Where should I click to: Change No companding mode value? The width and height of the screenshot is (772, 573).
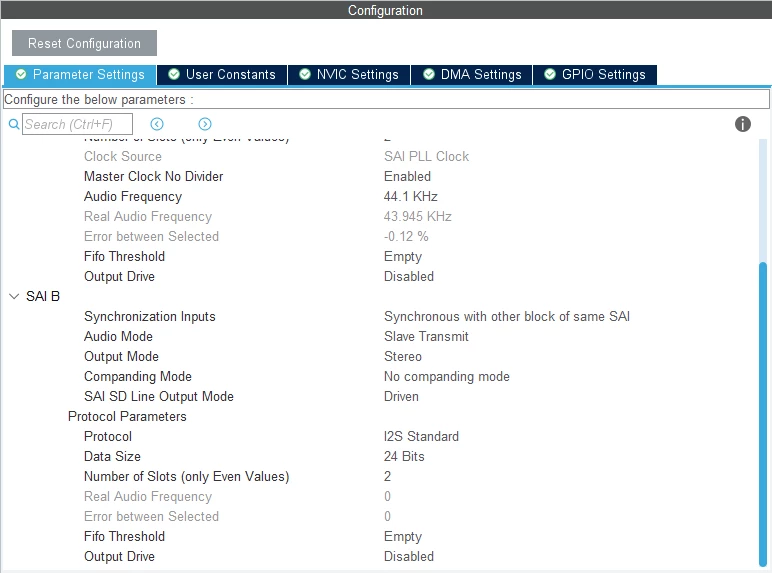(447, 377)
